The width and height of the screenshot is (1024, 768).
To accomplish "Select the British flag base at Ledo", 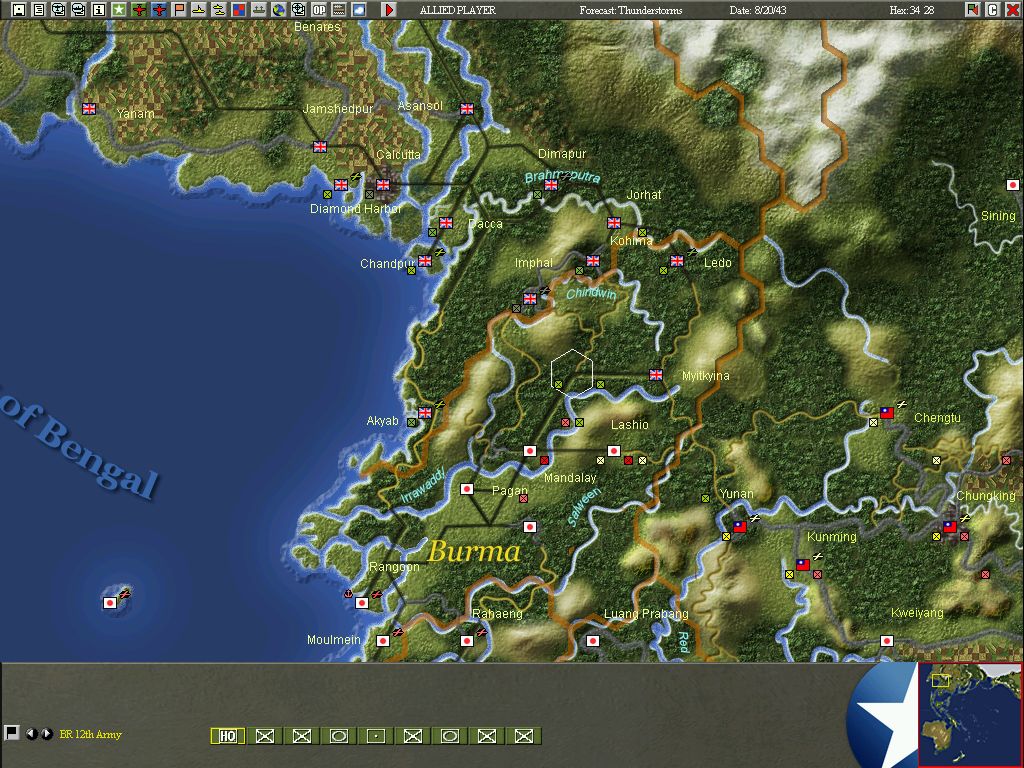I will click(677, 261).
